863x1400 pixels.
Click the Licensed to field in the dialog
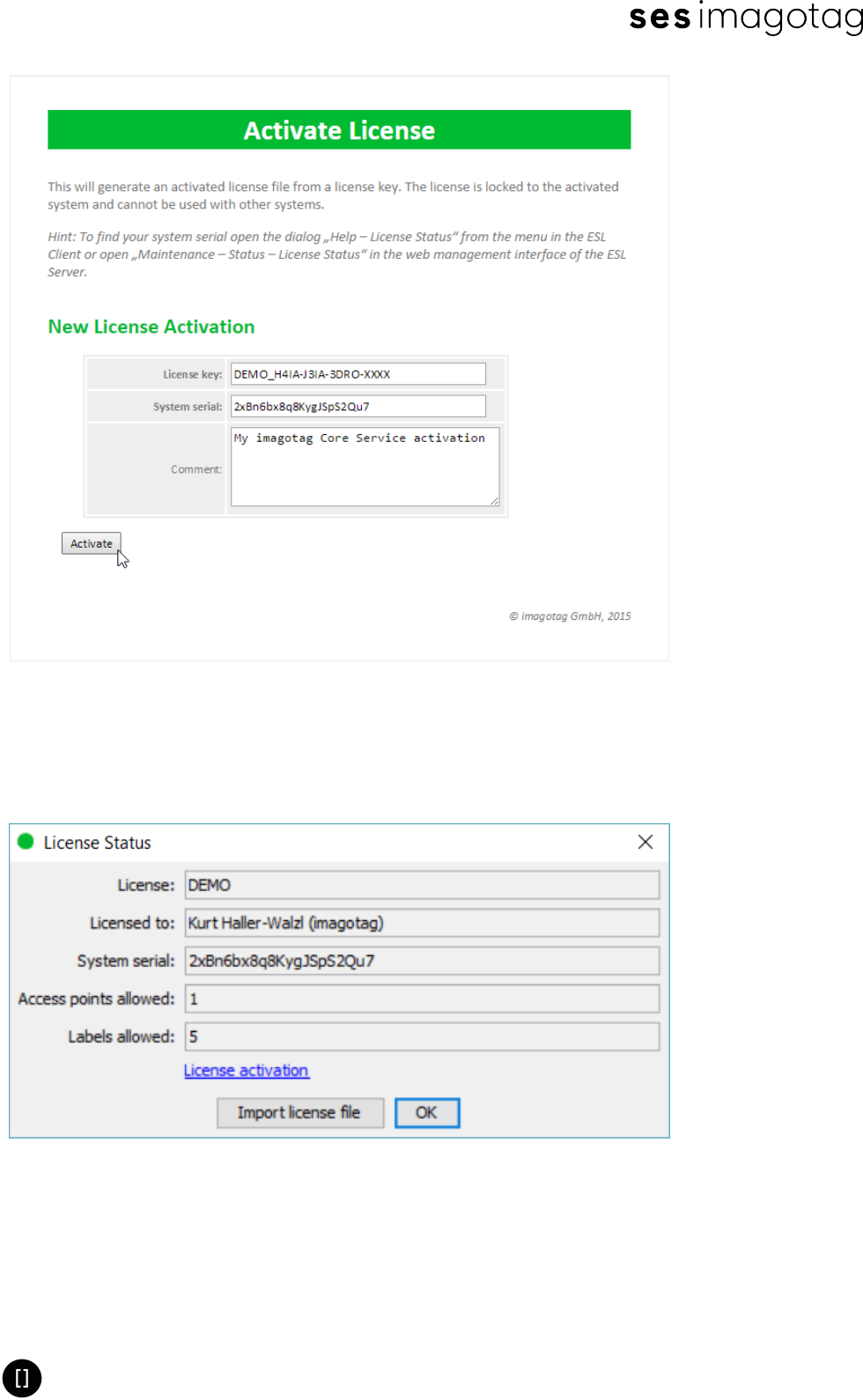[x=422, y=923]
